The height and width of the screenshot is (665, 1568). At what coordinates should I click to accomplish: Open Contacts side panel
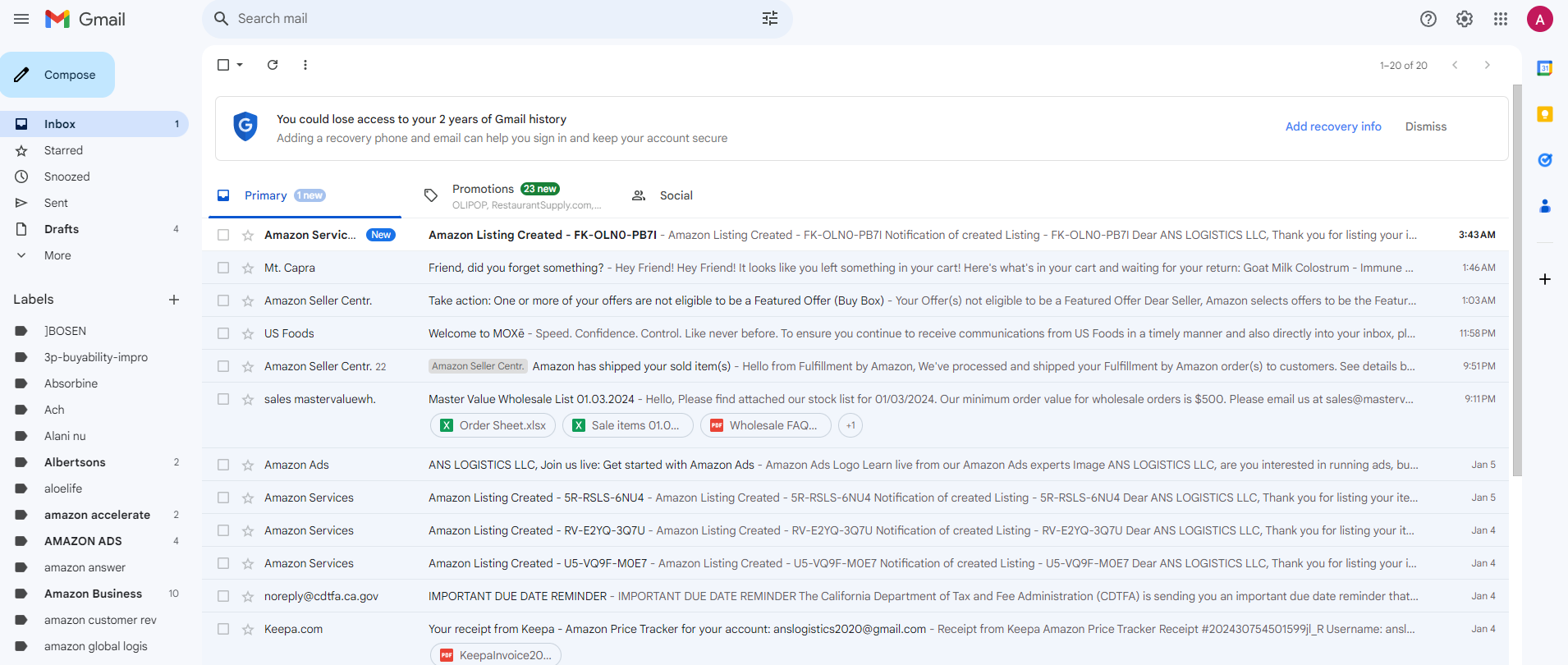tap(1545, 206)
